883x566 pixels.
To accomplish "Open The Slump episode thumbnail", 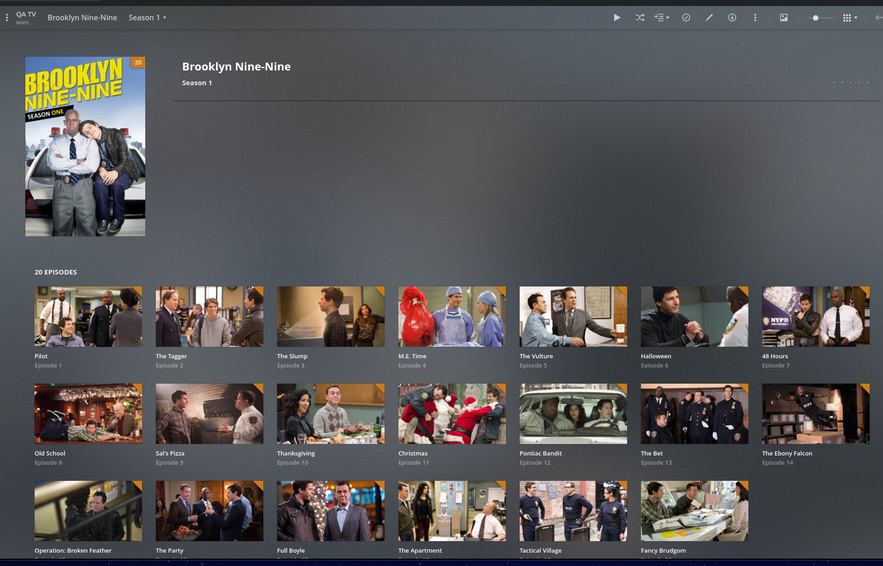I will coord(331,317).
